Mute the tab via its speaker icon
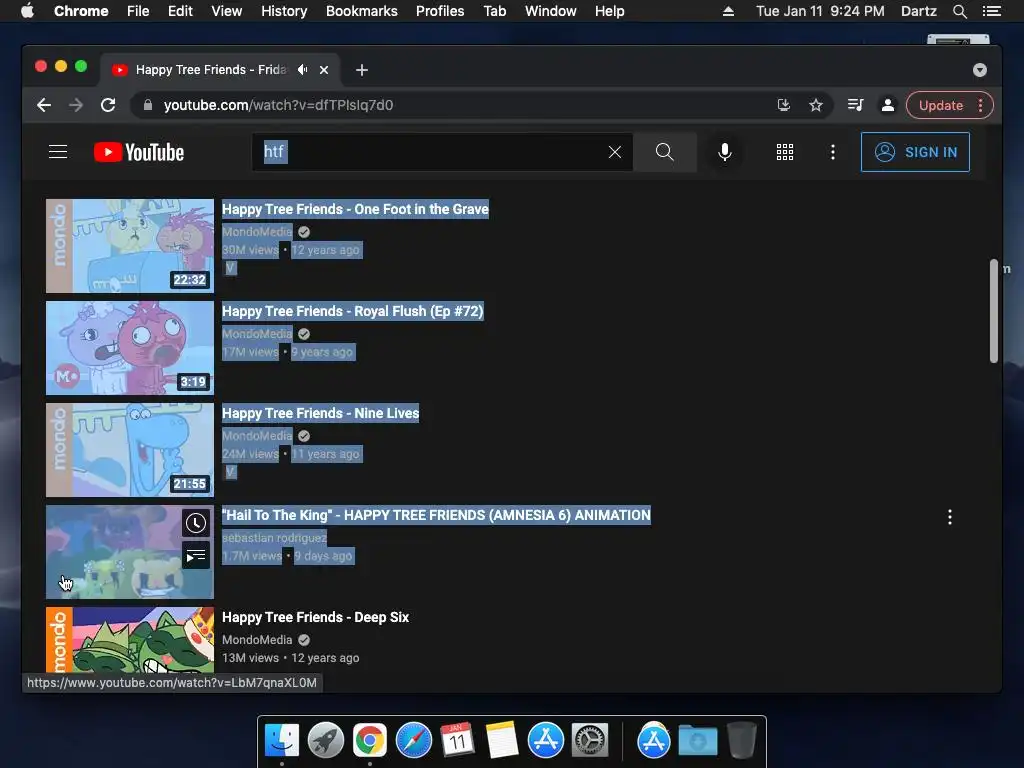 (302, 69)
